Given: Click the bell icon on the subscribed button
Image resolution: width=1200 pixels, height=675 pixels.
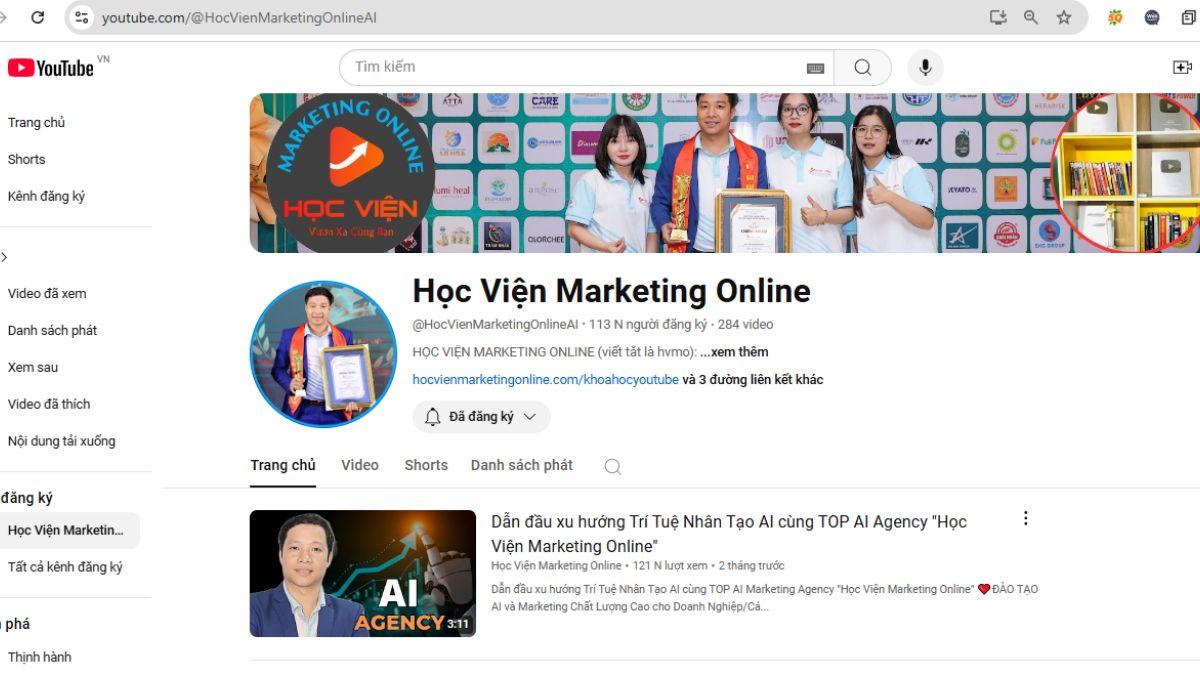Looking at the screenshot, I should pyautogui.click(x=432, y=417).
